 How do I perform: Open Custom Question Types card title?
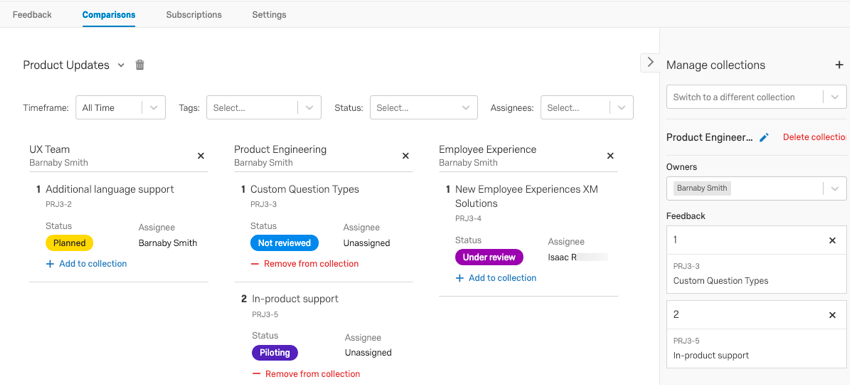pos(305,189)
